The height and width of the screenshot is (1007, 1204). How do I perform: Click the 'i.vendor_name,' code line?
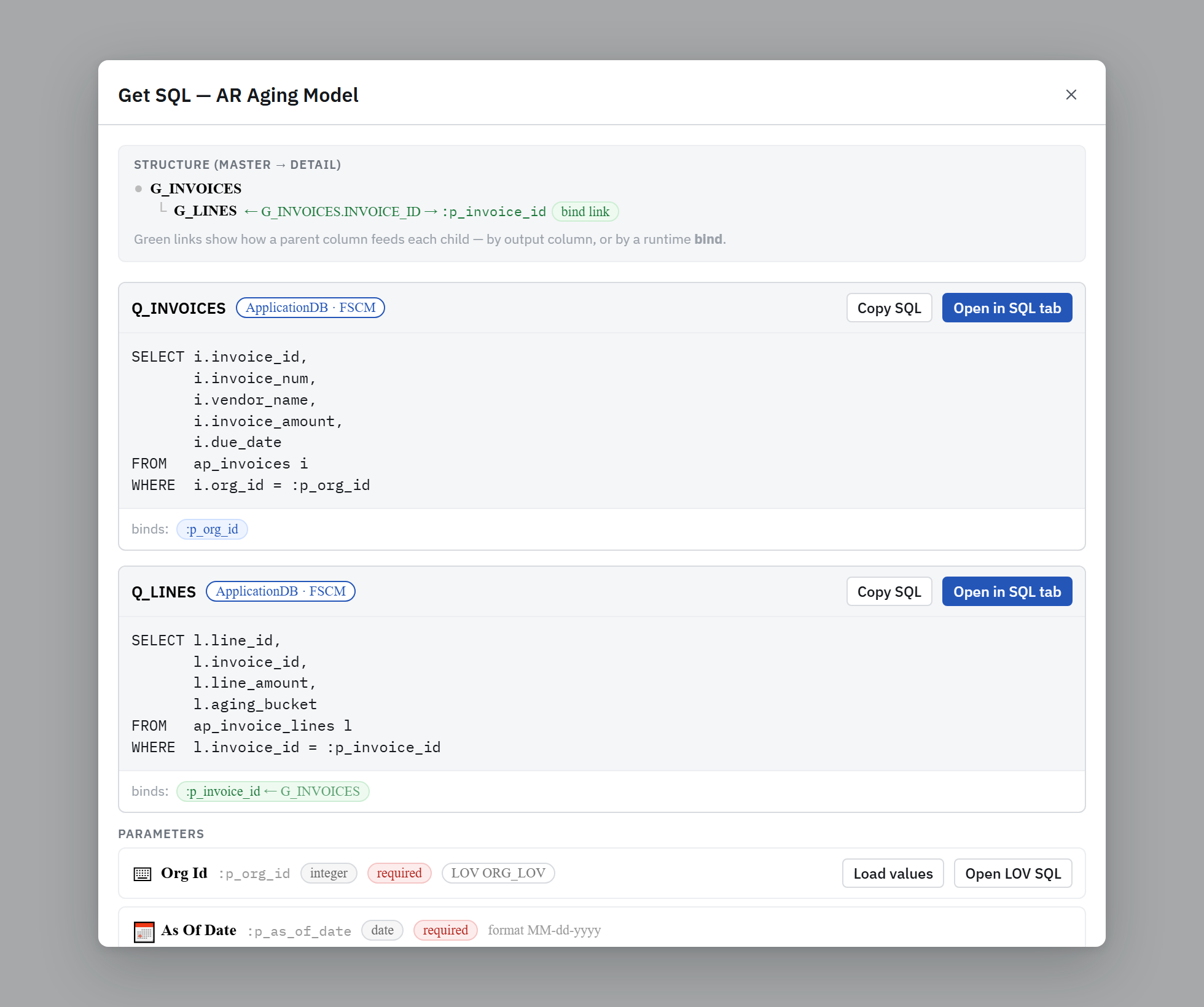tap(255, 400)
